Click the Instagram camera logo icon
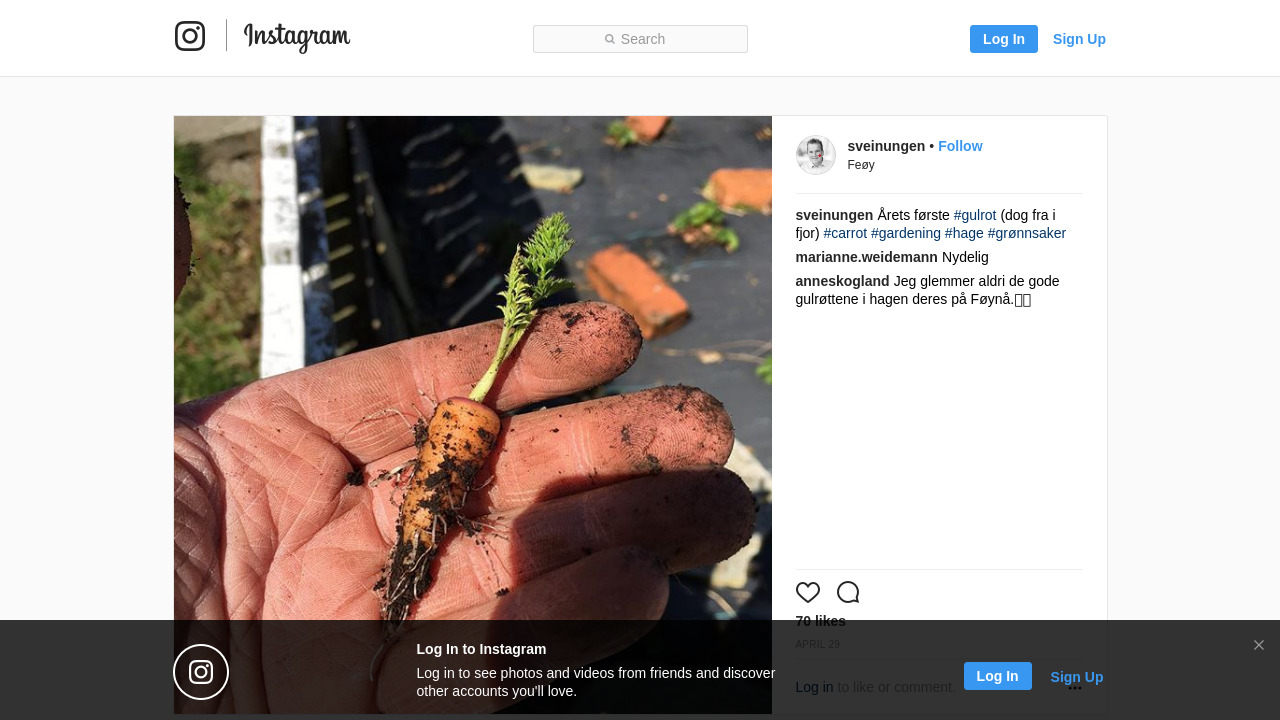This screenshot has height=720, width=1280. click(x=190, y=36)
